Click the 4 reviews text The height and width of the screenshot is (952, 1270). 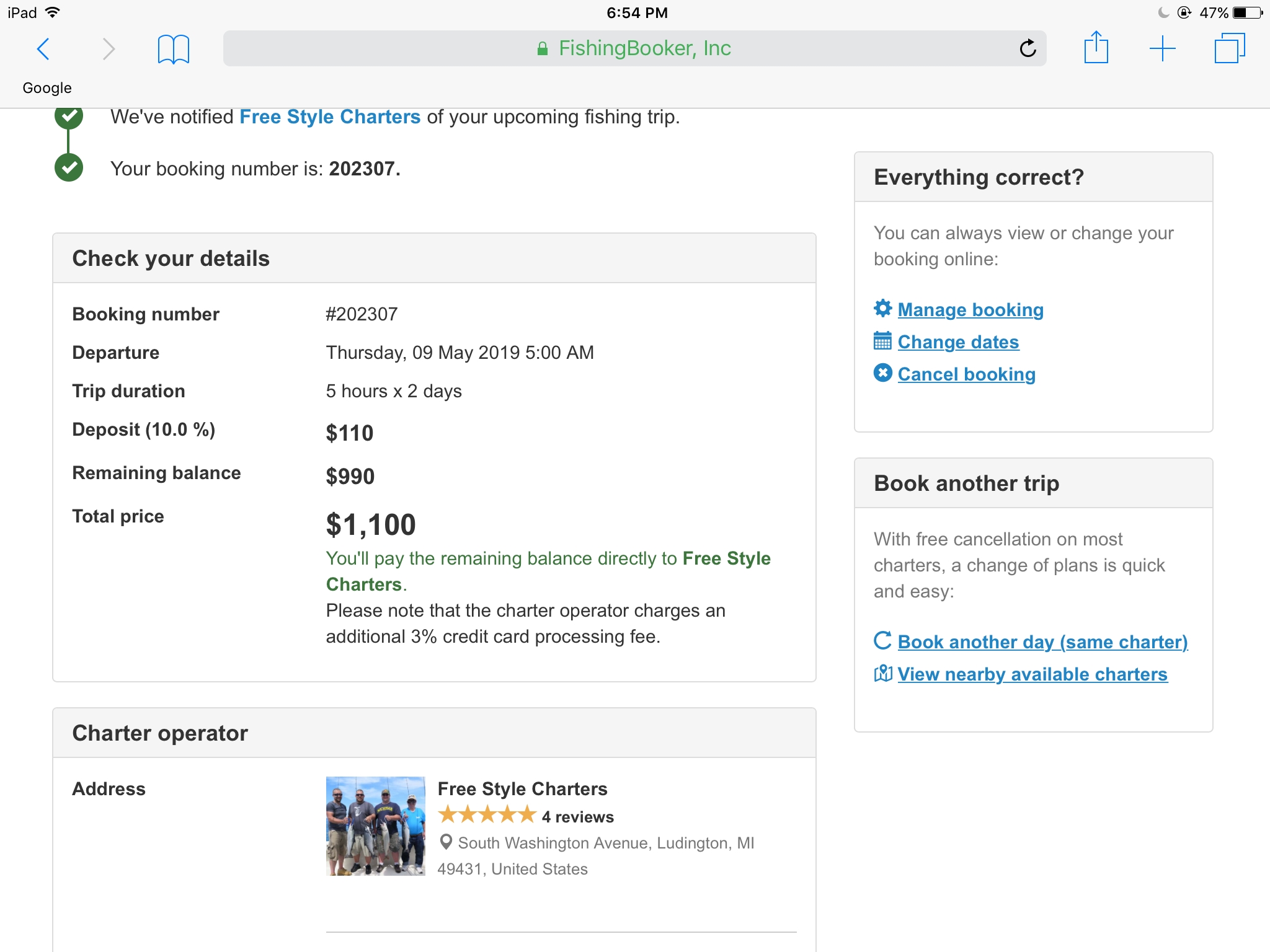click(578, 817)
